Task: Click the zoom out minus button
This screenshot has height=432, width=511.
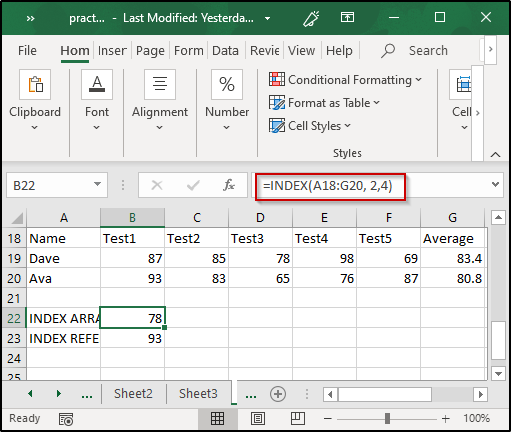Action: [328, 419]
